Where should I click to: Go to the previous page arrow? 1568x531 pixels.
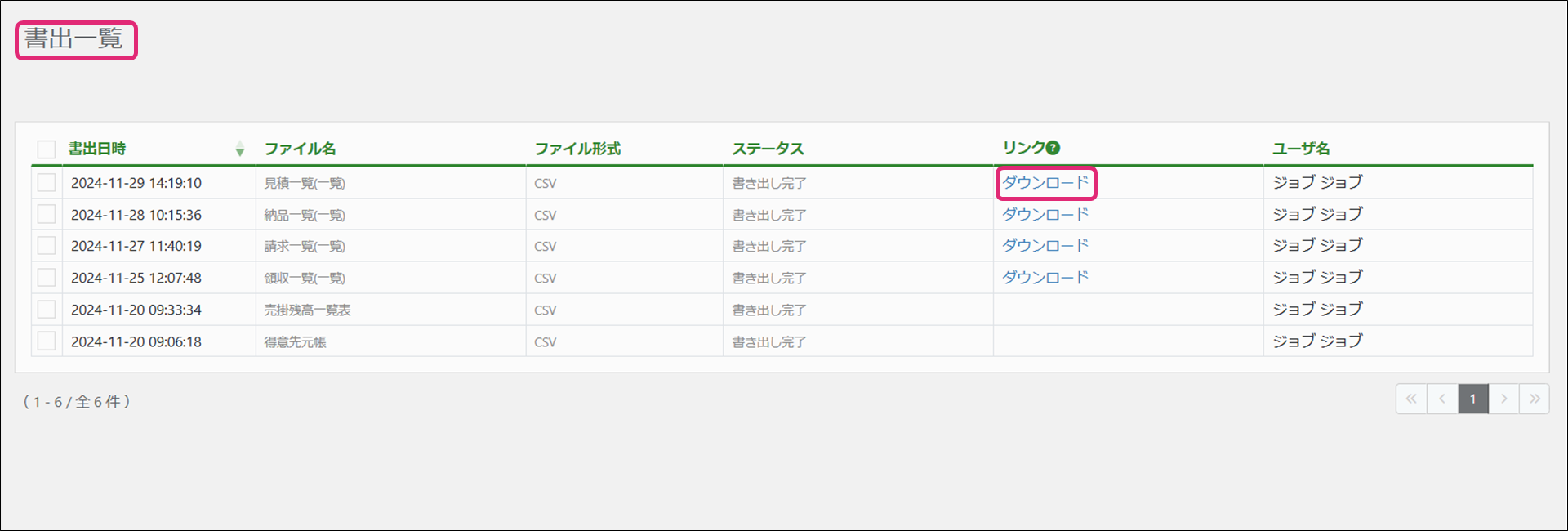point(1442,399)
